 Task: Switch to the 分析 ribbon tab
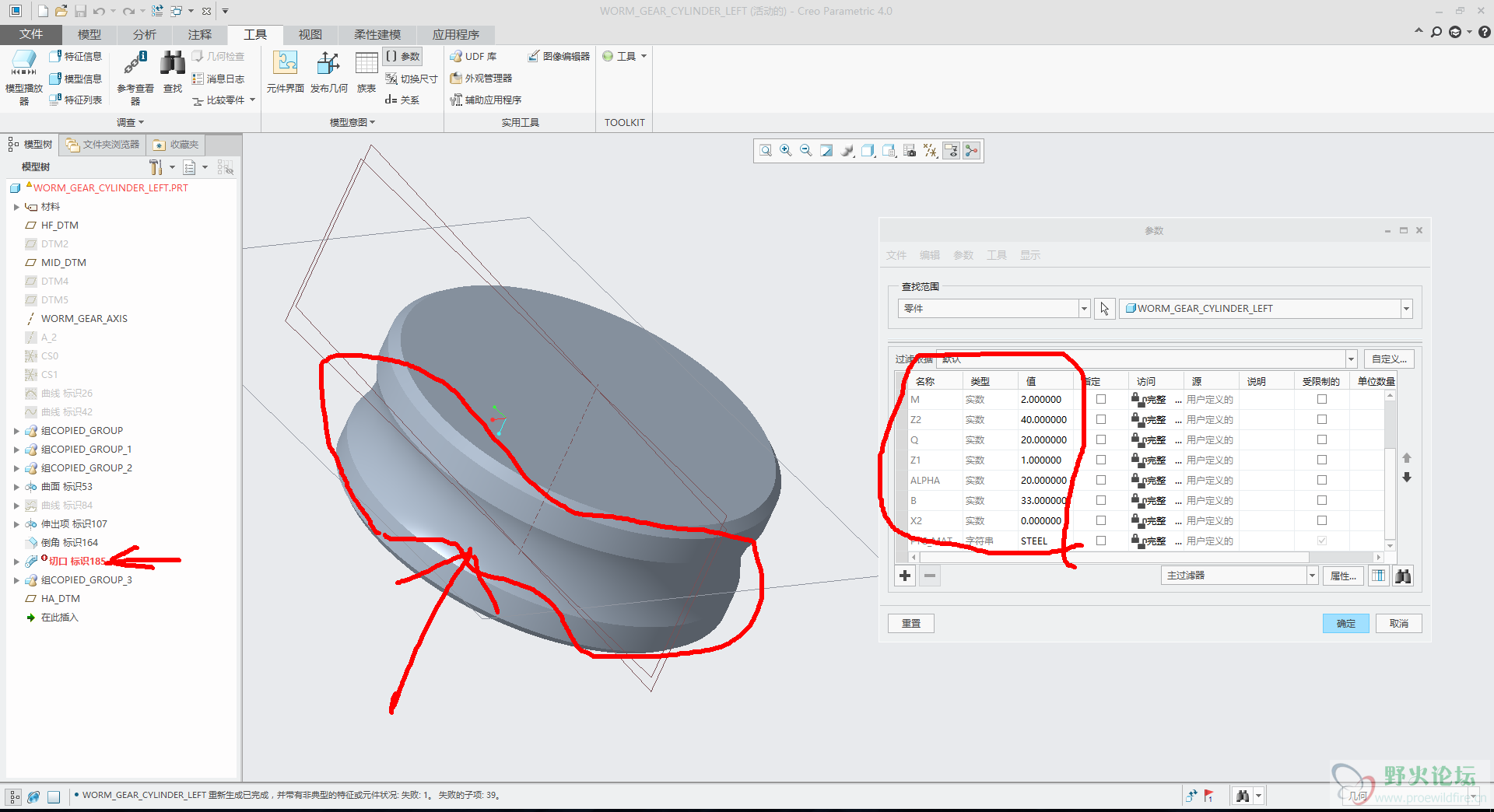144,34
